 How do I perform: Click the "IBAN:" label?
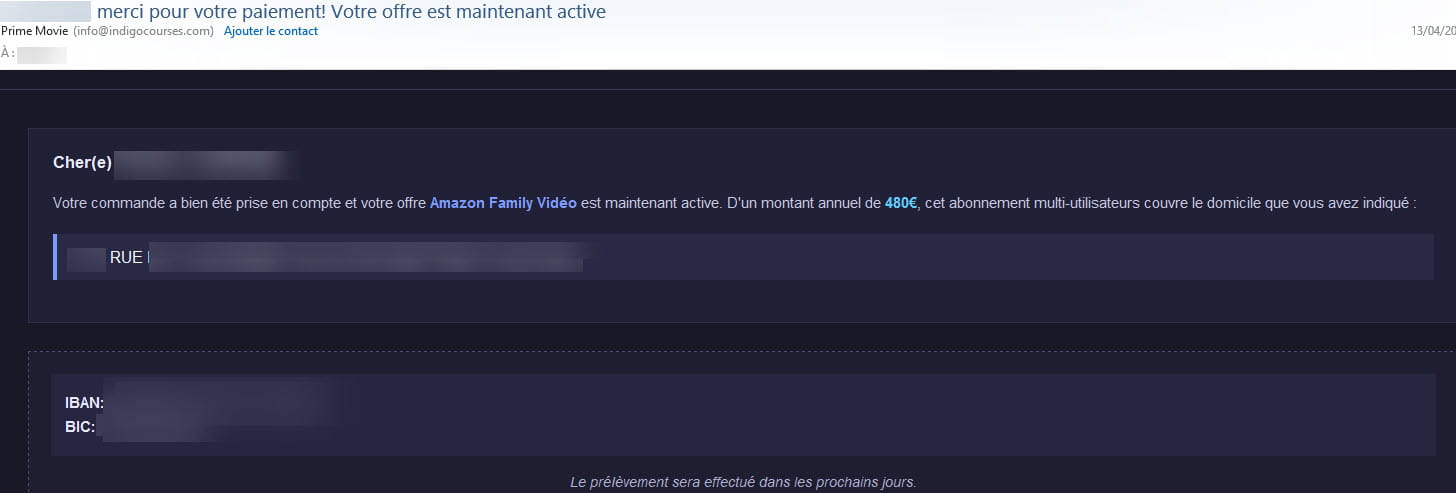pyautogui.click(x=85, y=404)
